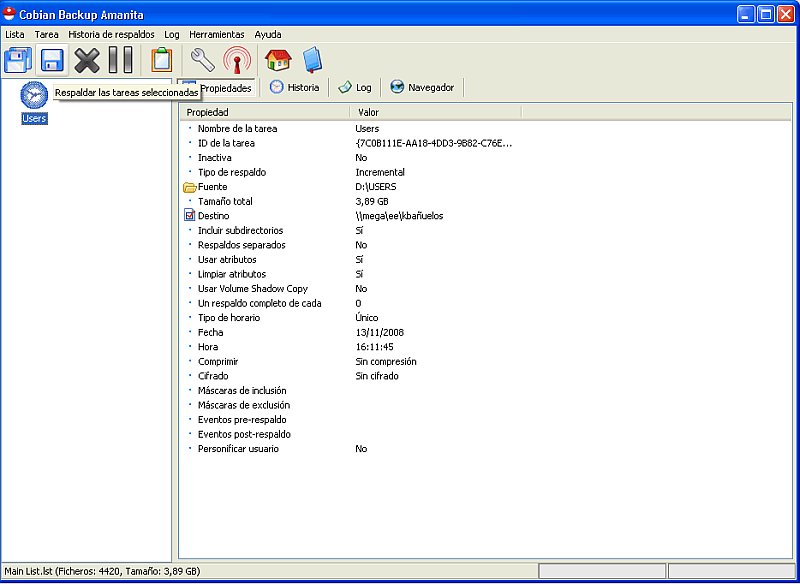Click the time value "16:11:45"

pos(374,347)
